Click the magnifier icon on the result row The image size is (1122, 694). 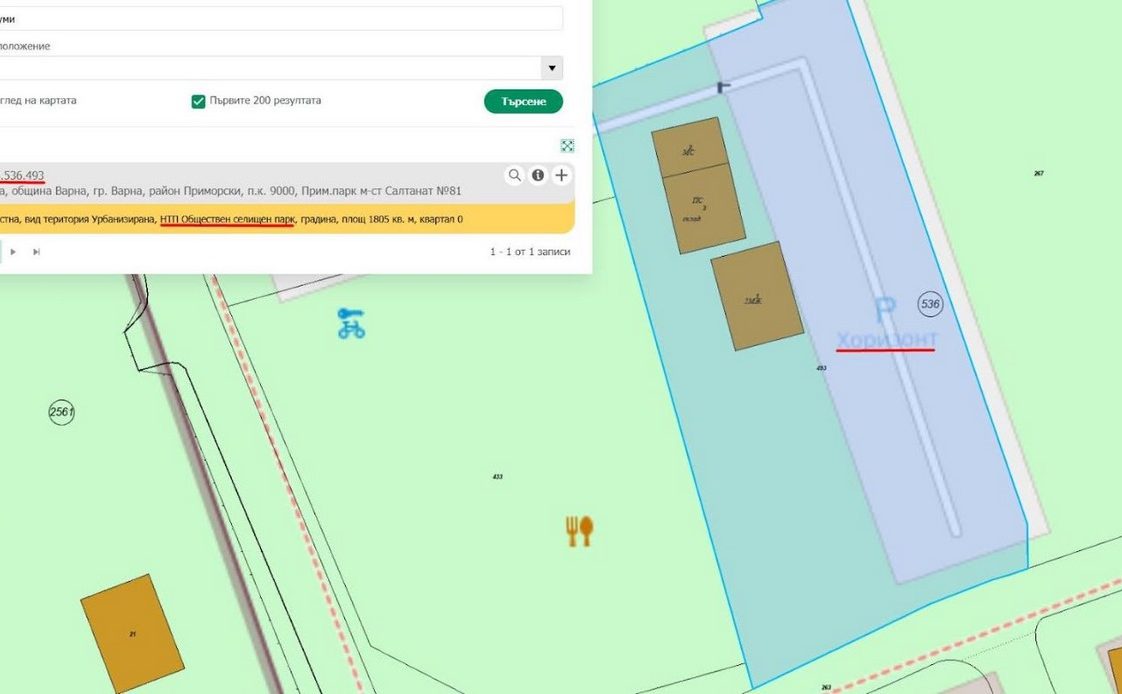(515, 175)
